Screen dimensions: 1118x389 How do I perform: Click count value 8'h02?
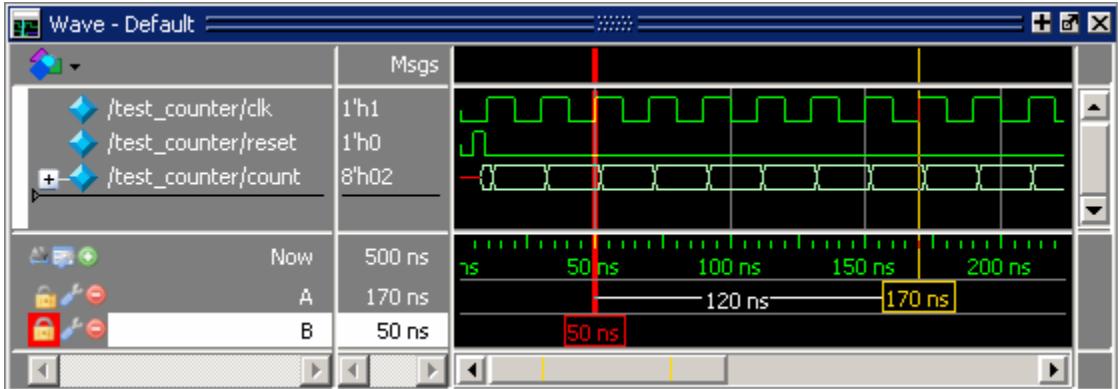click(x=367, y=177)
